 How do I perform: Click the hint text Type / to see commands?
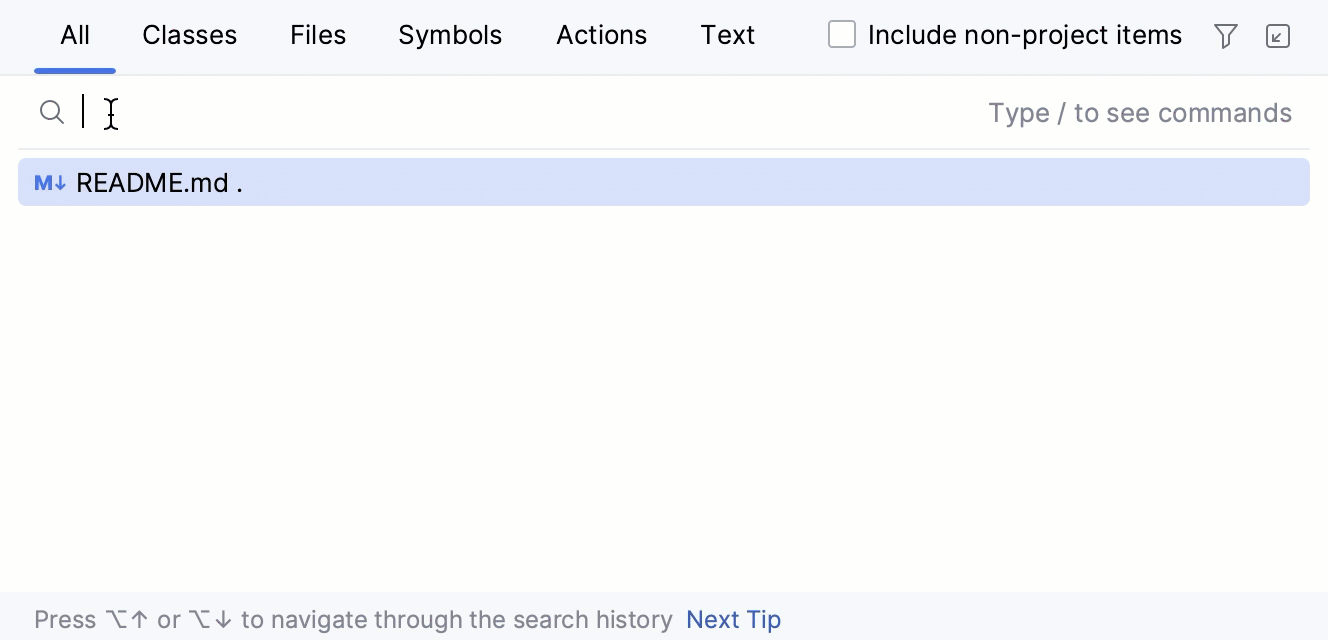[x=1140, y=112]
